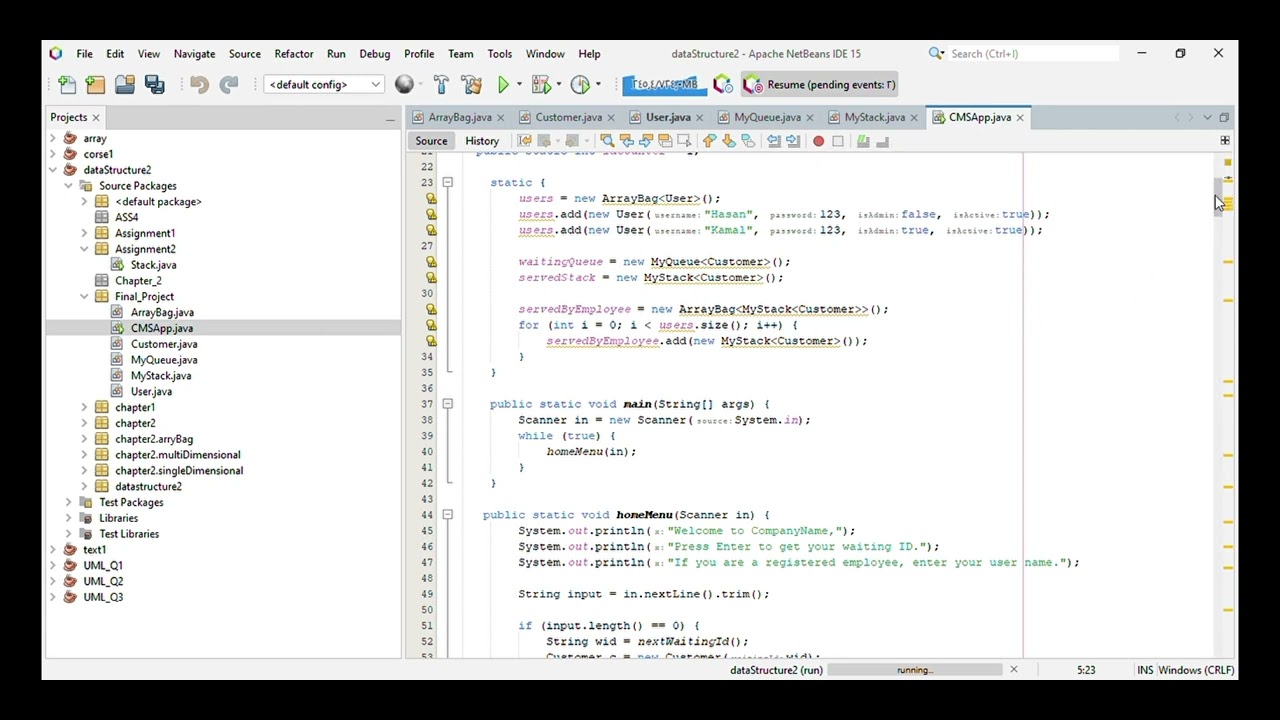Image resolution: width=1280 pixels, height=720 pixels.
Task: Toggle Bookmark in editor toolbar
Action: point(748,141)
